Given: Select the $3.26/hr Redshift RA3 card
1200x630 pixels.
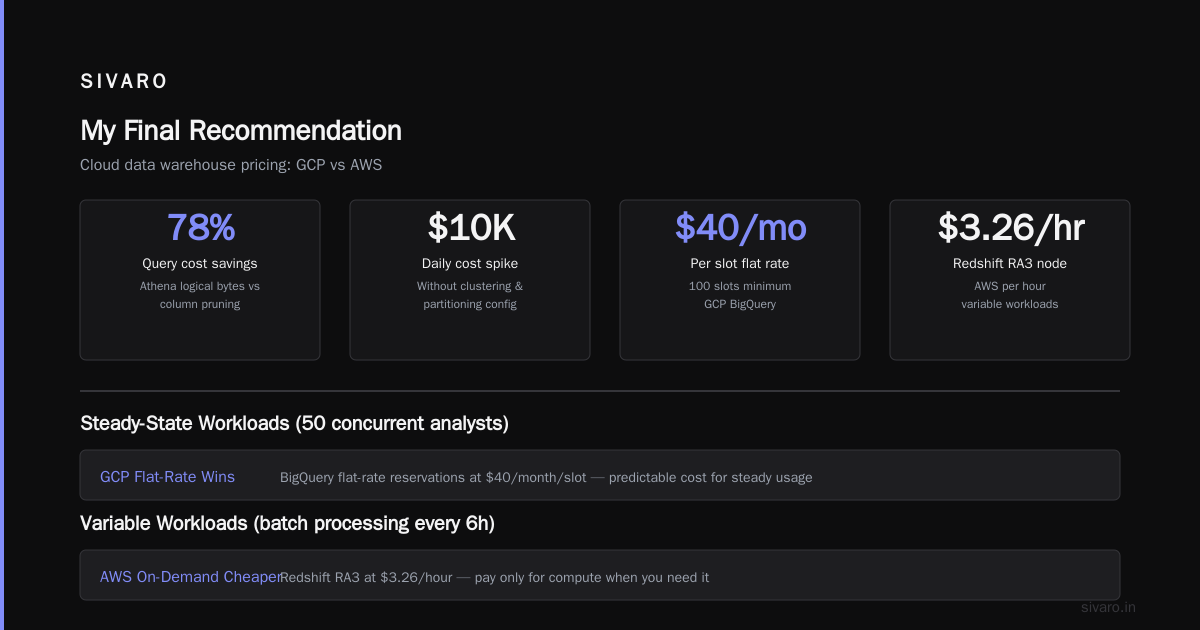Looking at the screenshot, I should (x=1010, y=280).
